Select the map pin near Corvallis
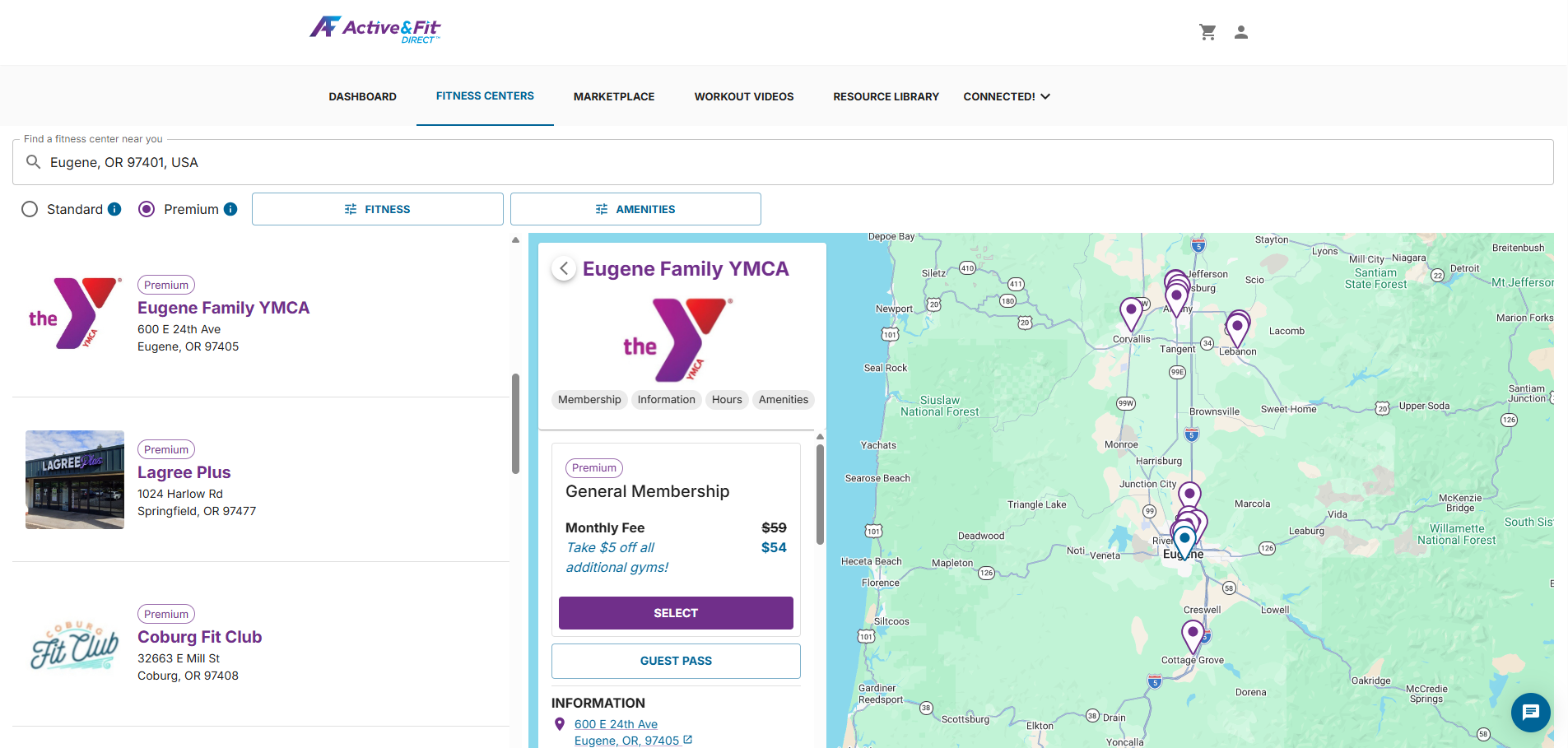Image resolution: width=1568 pixels, height=748 pixels. pos(1132,314)
